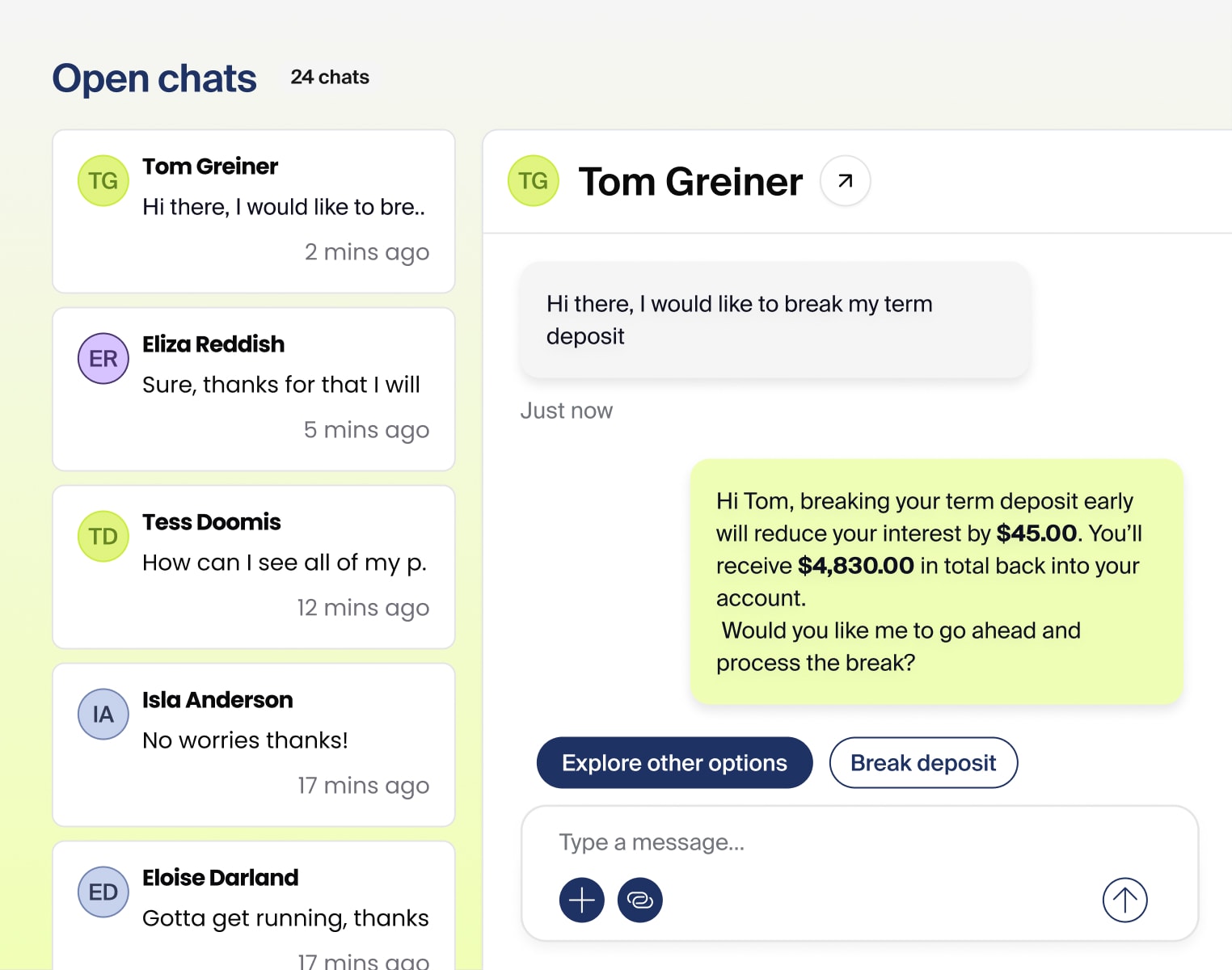Select the Explore other options button
Viewport: 1232px width, 970px height.
673,762
